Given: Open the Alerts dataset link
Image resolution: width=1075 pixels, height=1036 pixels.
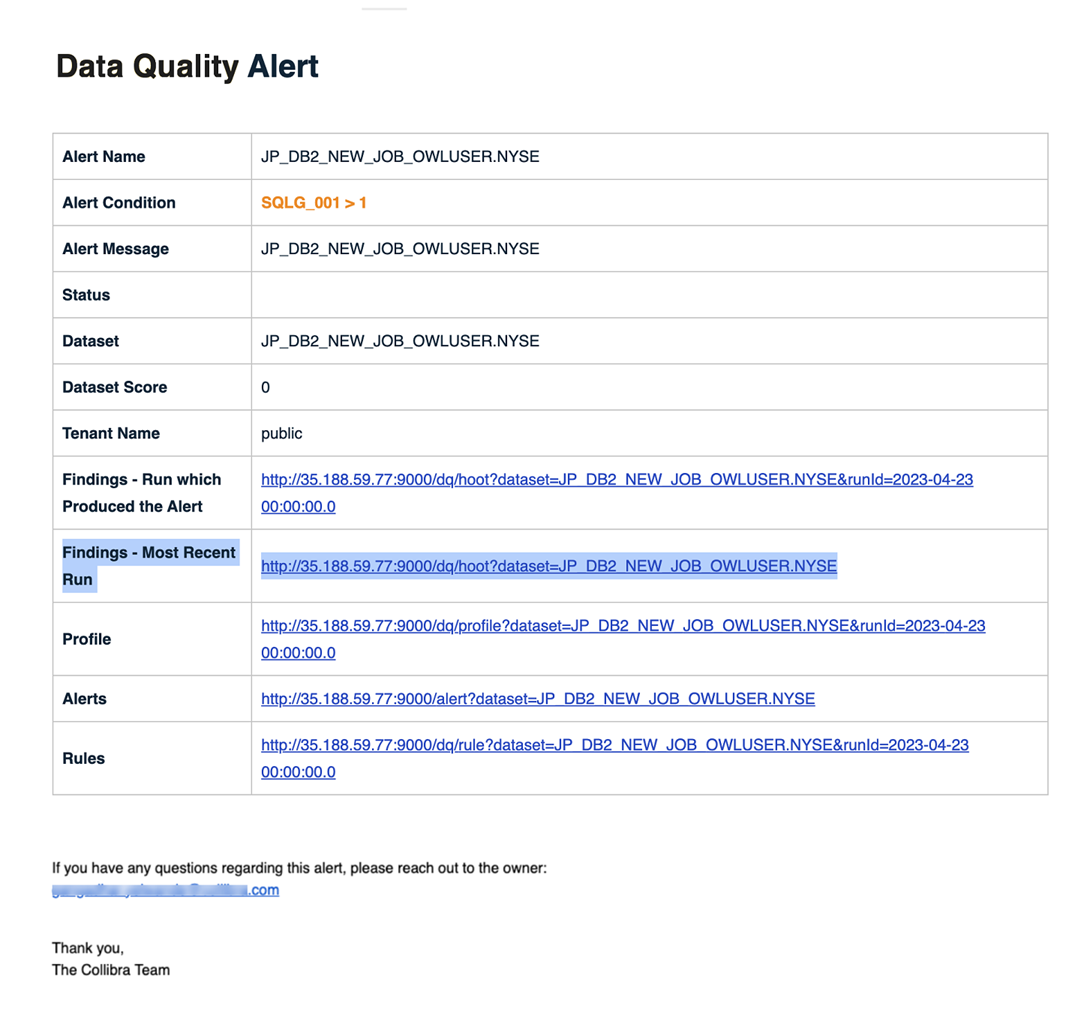Looking at the screenshot, I should (x=537, y=699).
